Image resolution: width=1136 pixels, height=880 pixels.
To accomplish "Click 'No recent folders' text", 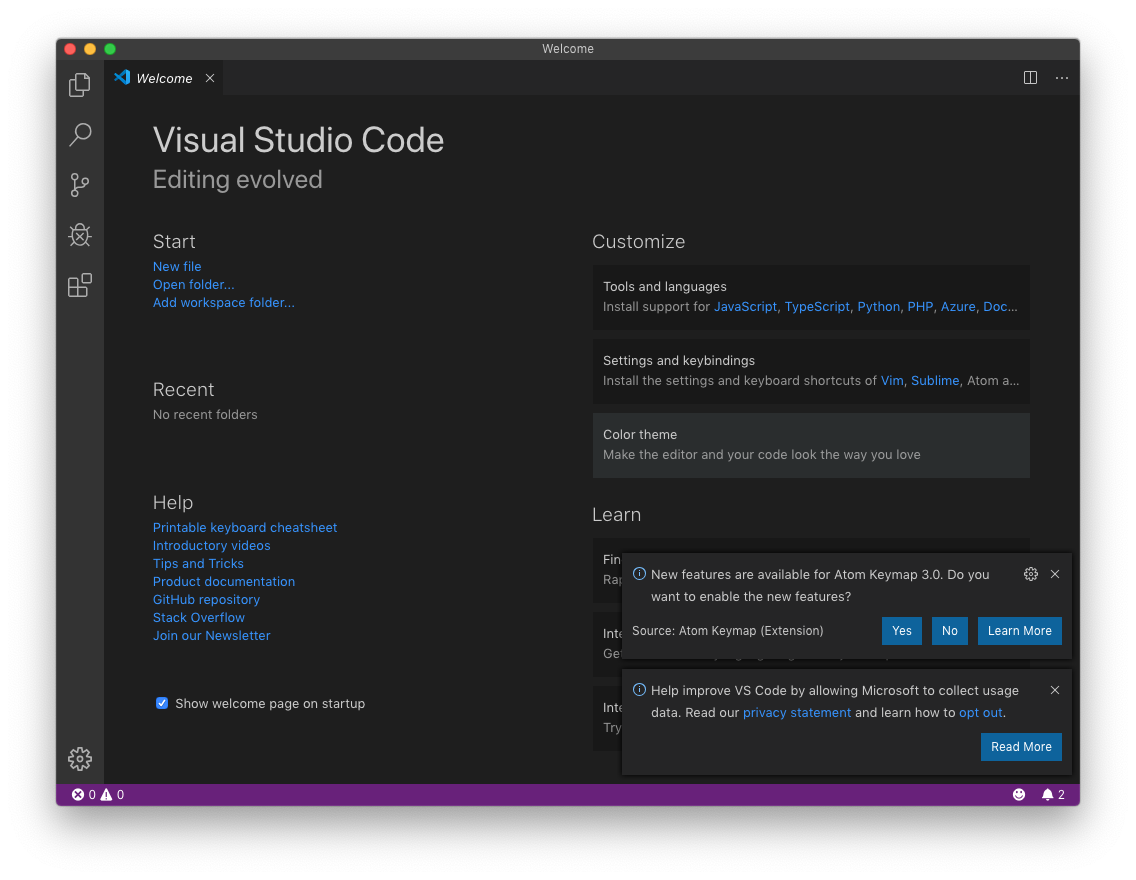I will click(x=205, y=415).
